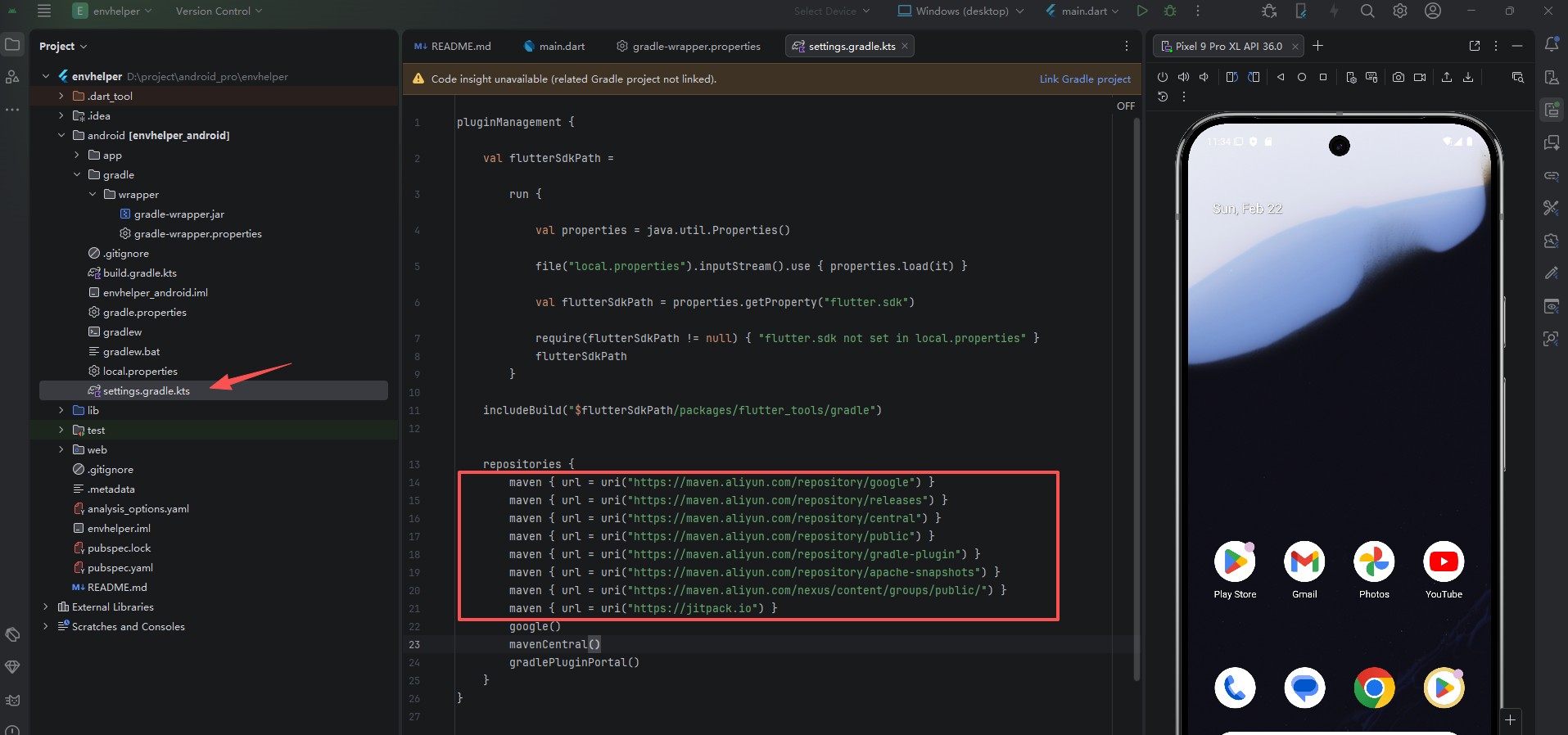Click the emulator zoom plus button

point(1511,720)
